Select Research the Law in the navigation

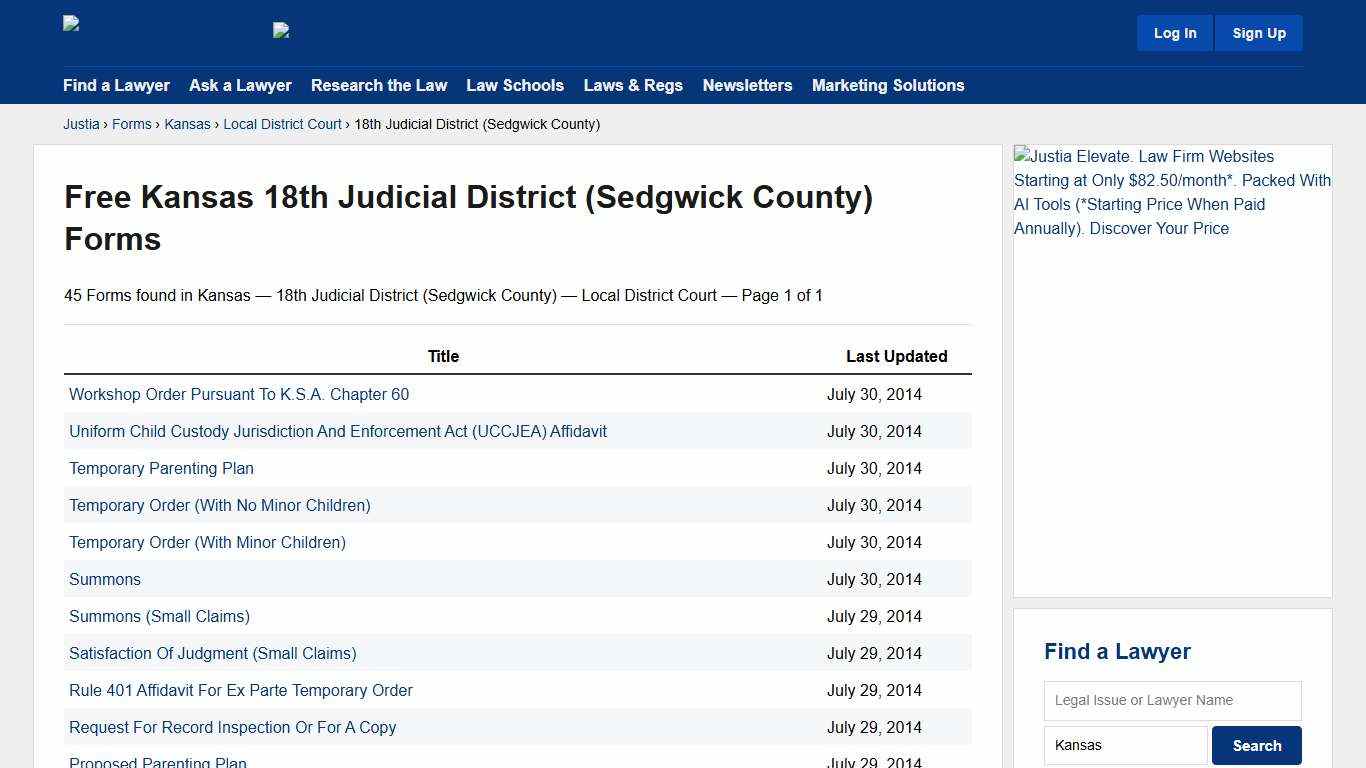(x=379, y=85)
